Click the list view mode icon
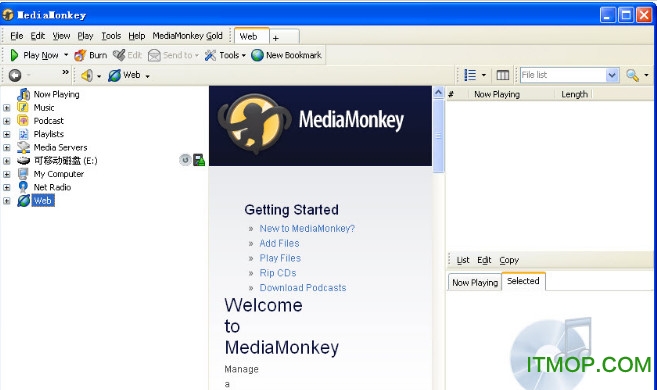 (x=470, y=75)
